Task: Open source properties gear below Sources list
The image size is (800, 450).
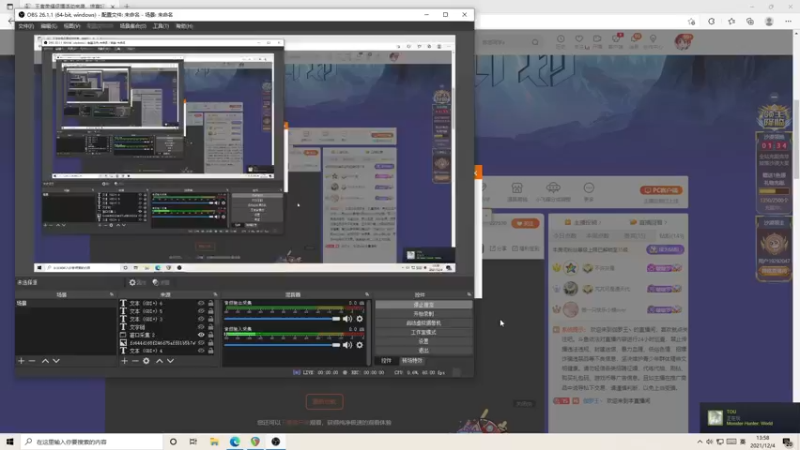Action: click(146, 361)
